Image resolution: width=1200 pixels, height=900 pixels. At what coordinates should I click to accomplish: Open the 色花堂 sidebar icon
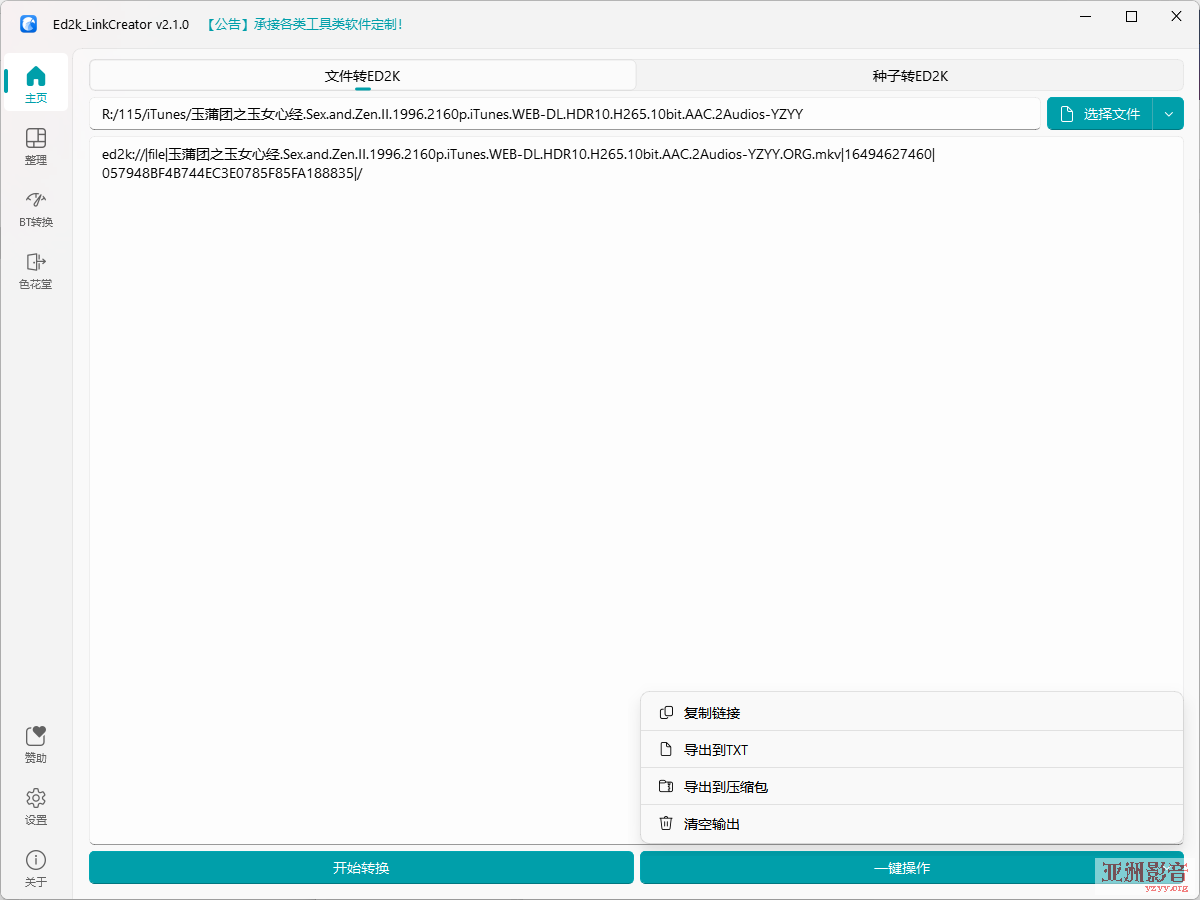[x=36, y=270]
